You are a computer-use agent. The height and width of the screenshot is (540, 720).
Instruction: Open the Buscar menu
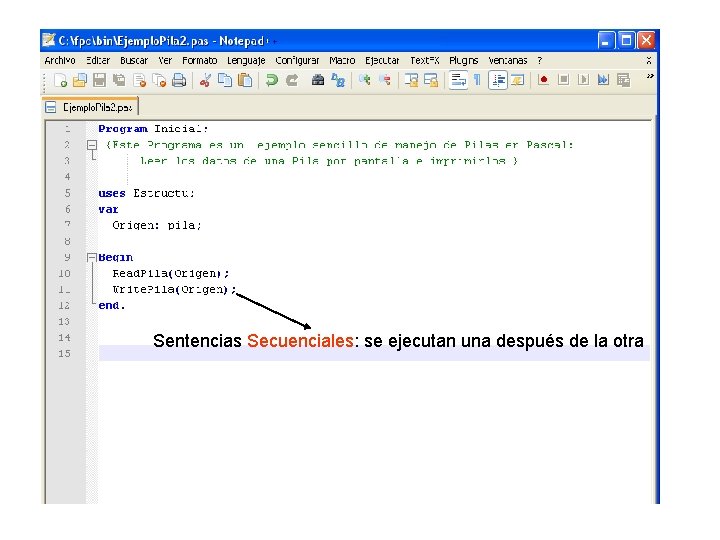pyautogui.click(x=134, y=61)
